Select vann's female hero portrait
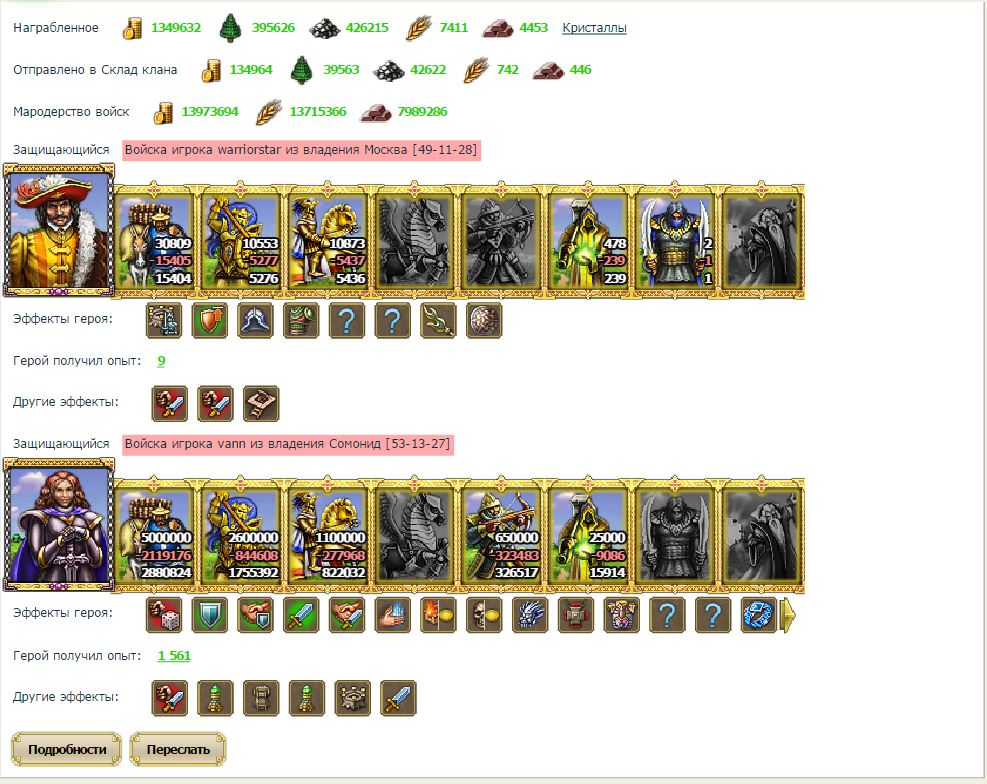The width and height of the screenshot is (987, 784). pyautogui.click(x=59, y=524)
